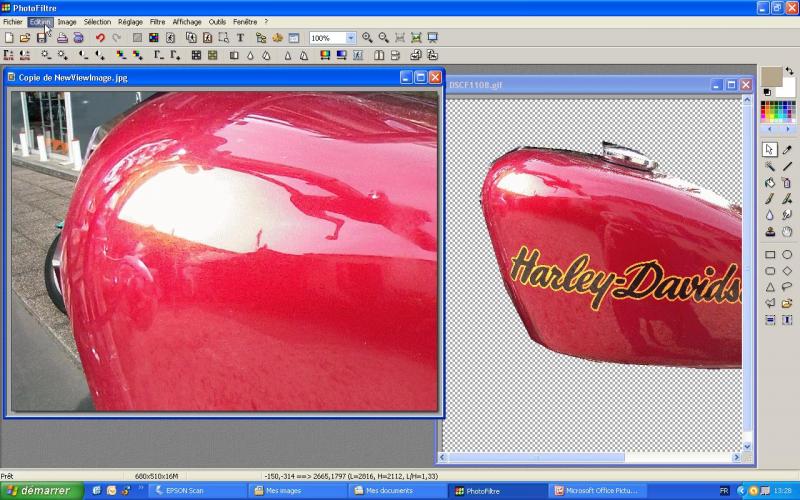Screen dimensions: 800x500
Task: Select the Brush tool
Action: [770, 199]
